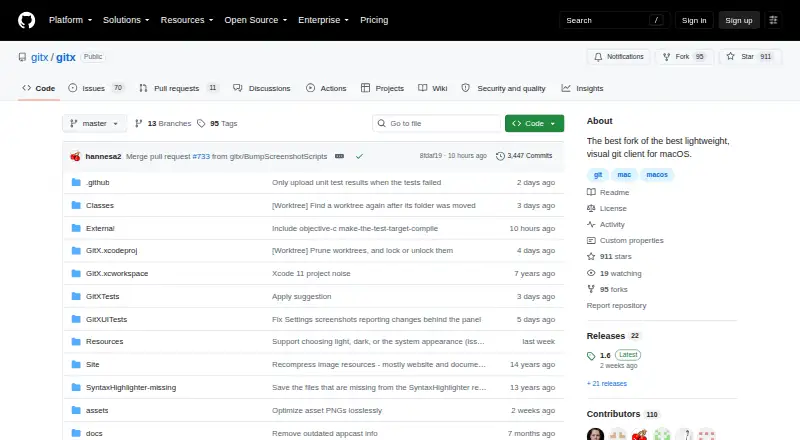The height and width of the screenshot is (440, 800).
Task: Select the Code tab
Action: pyautogui.click(x=39, y=88)
